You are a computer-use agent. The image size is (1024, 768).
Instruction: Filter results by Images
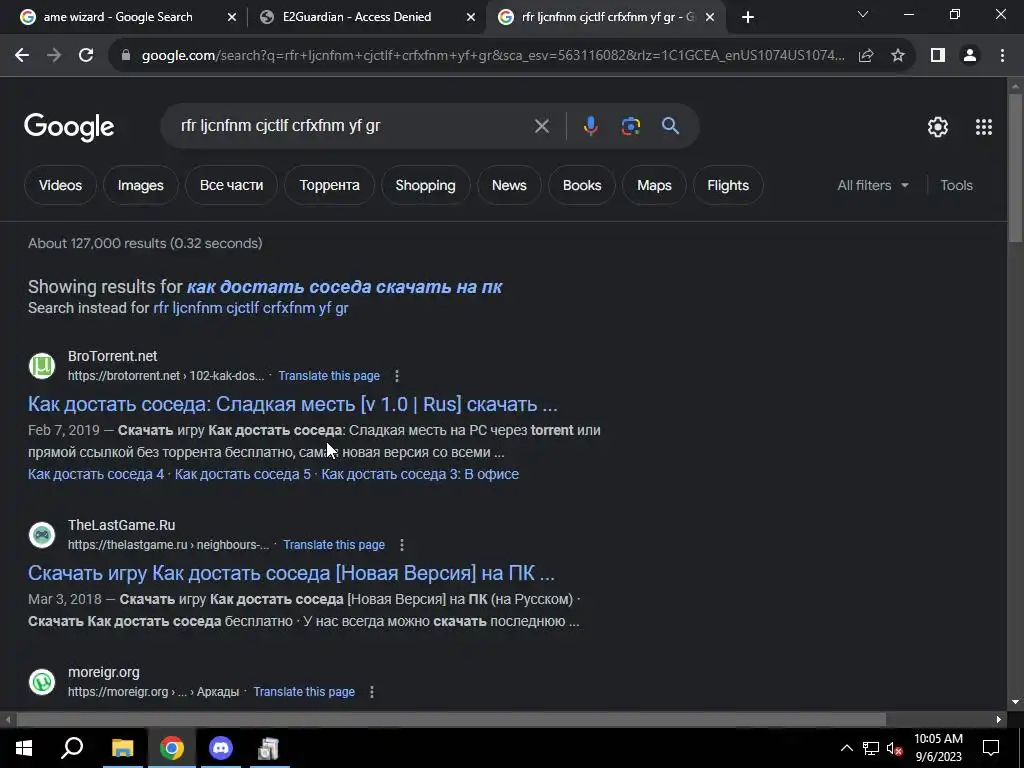pos(140,185)
